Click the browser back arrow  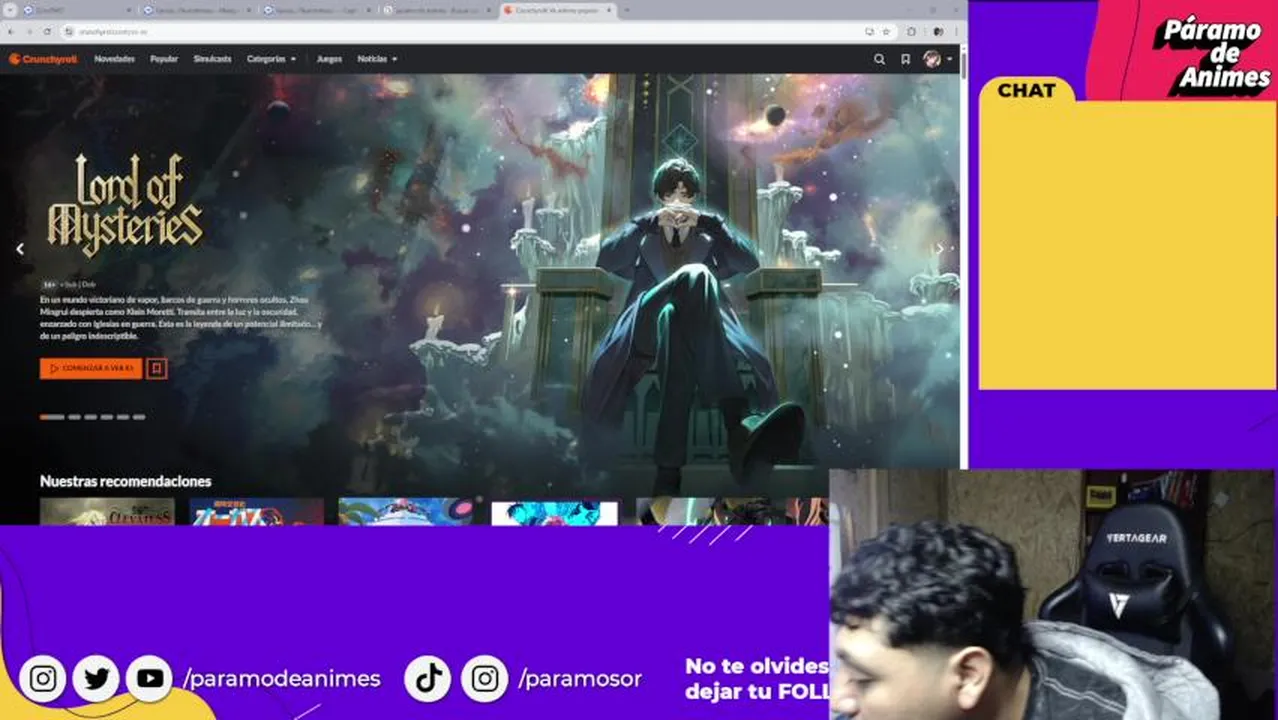tap(11, 32)
